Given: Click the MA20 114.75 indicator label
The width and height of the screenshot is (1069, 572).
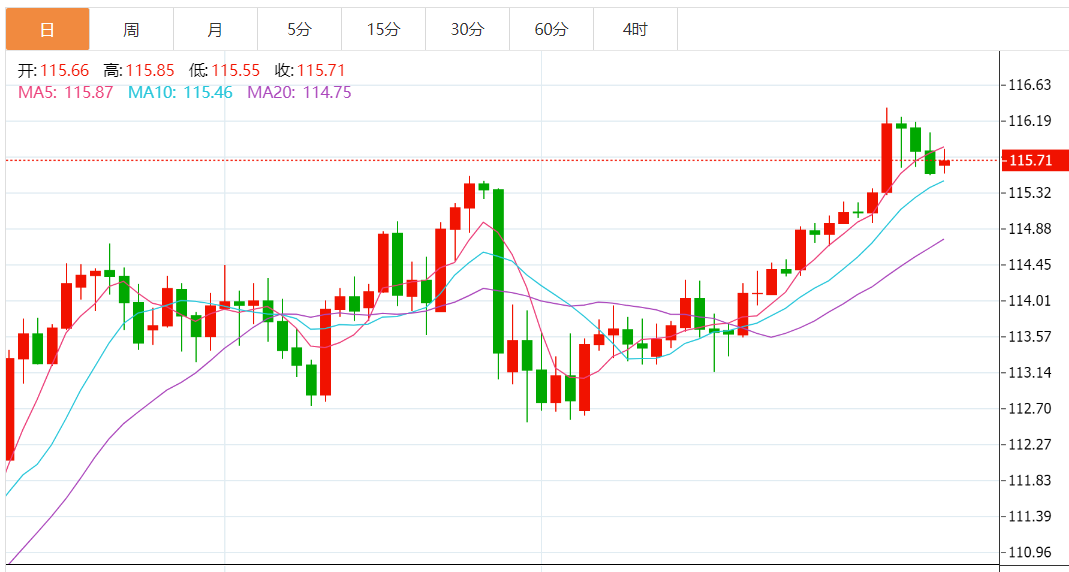Looking at the screenshot, I should click(x=299, y=92).
